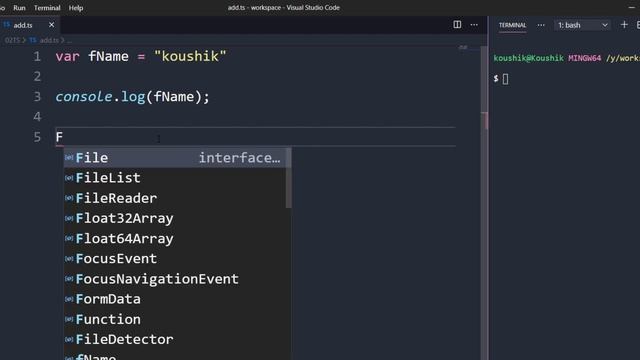640x360 pixels.
Task: Click the var keyword on line 1
Action: click(x=67, y=56)
